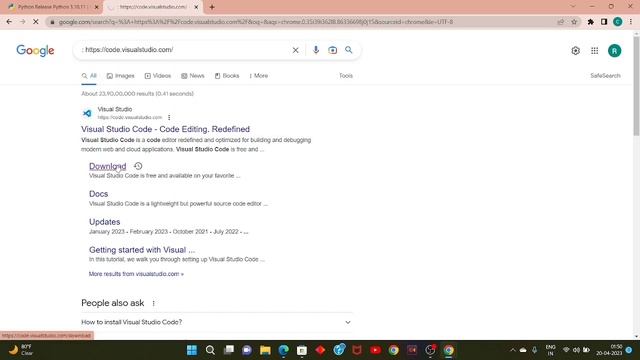The width and height of the screenshot is (640, 360).
Task: Open People also ask options dots
Action: 153,303
